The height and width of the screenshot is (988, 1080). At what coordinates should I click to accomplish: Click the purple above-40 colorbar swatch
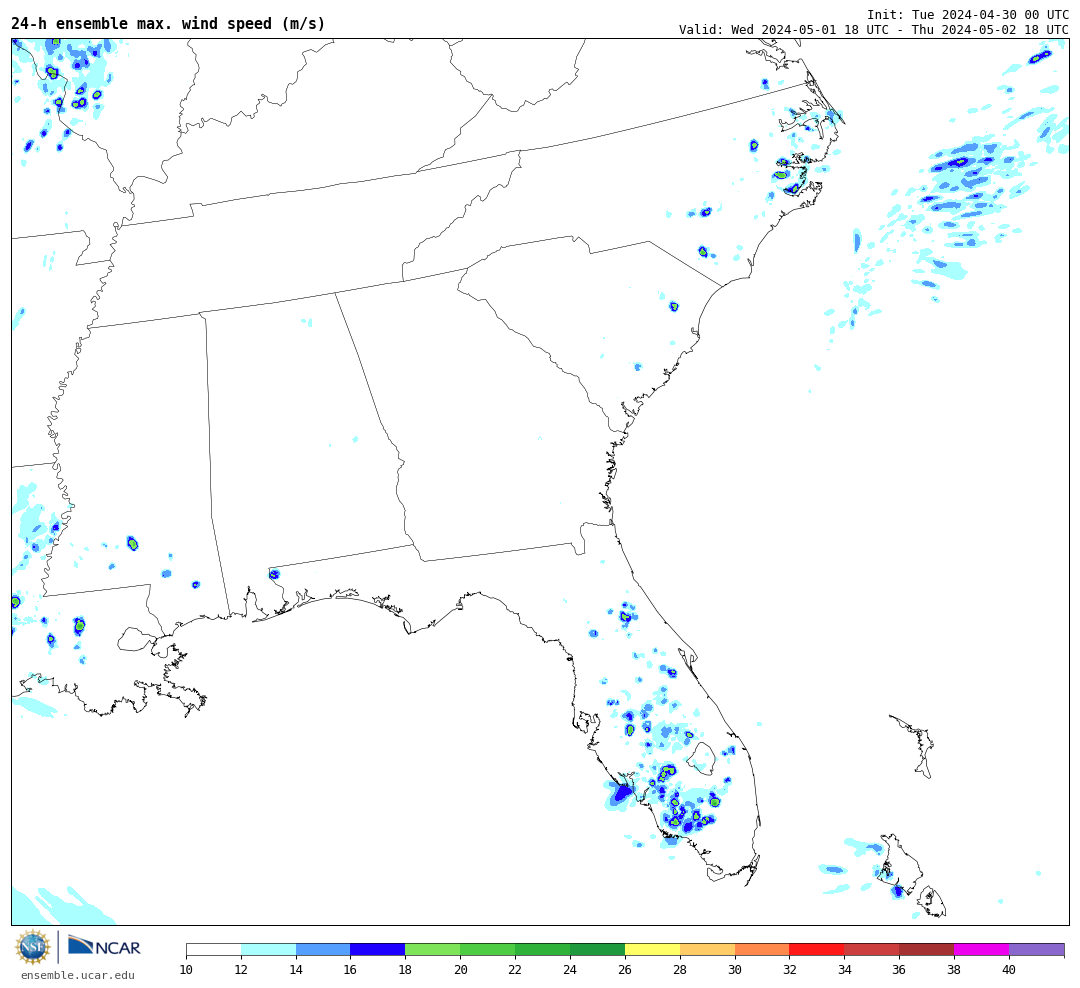(x=1037, y=950)
